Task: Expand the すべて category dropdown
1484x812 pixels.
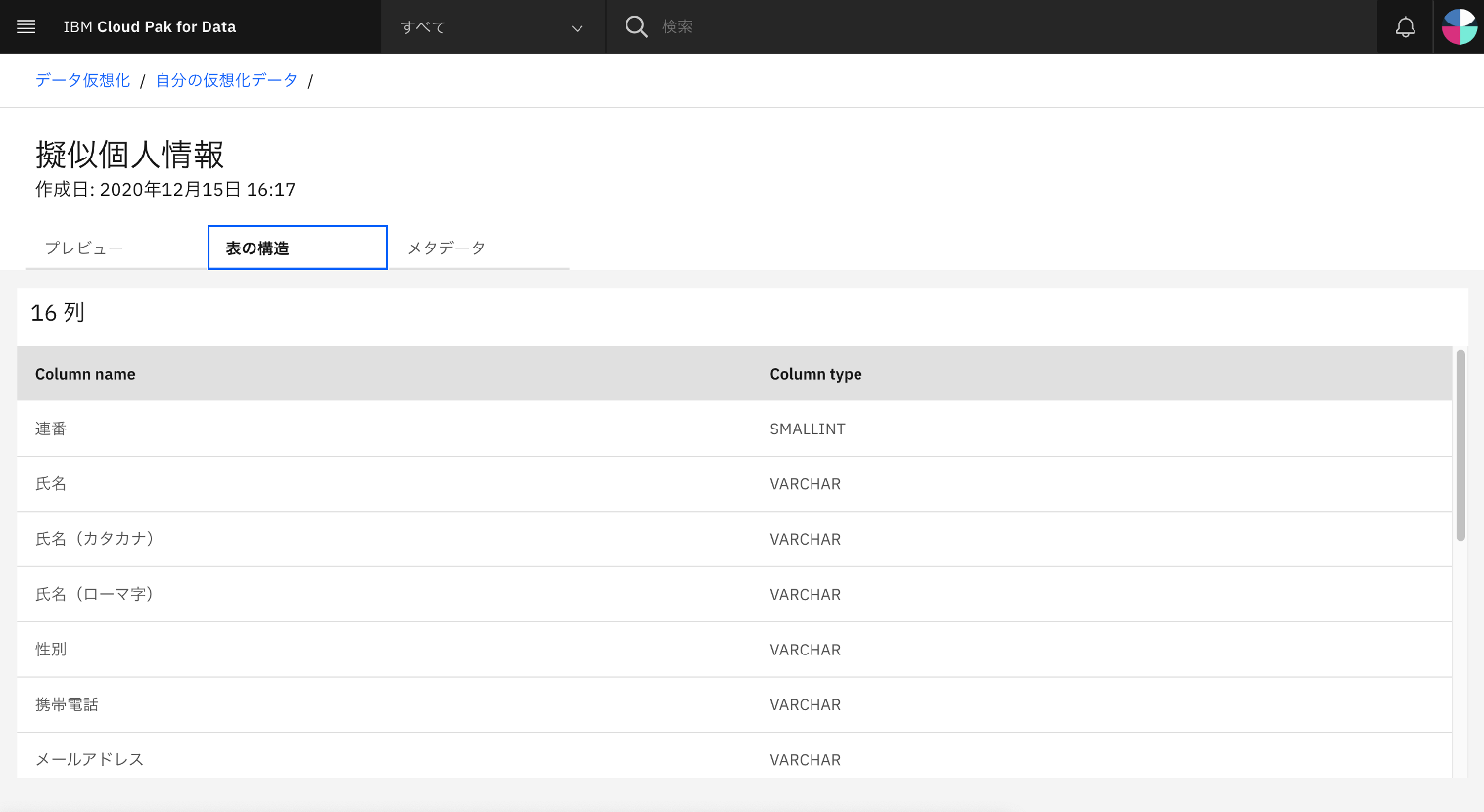Action: 492,26
